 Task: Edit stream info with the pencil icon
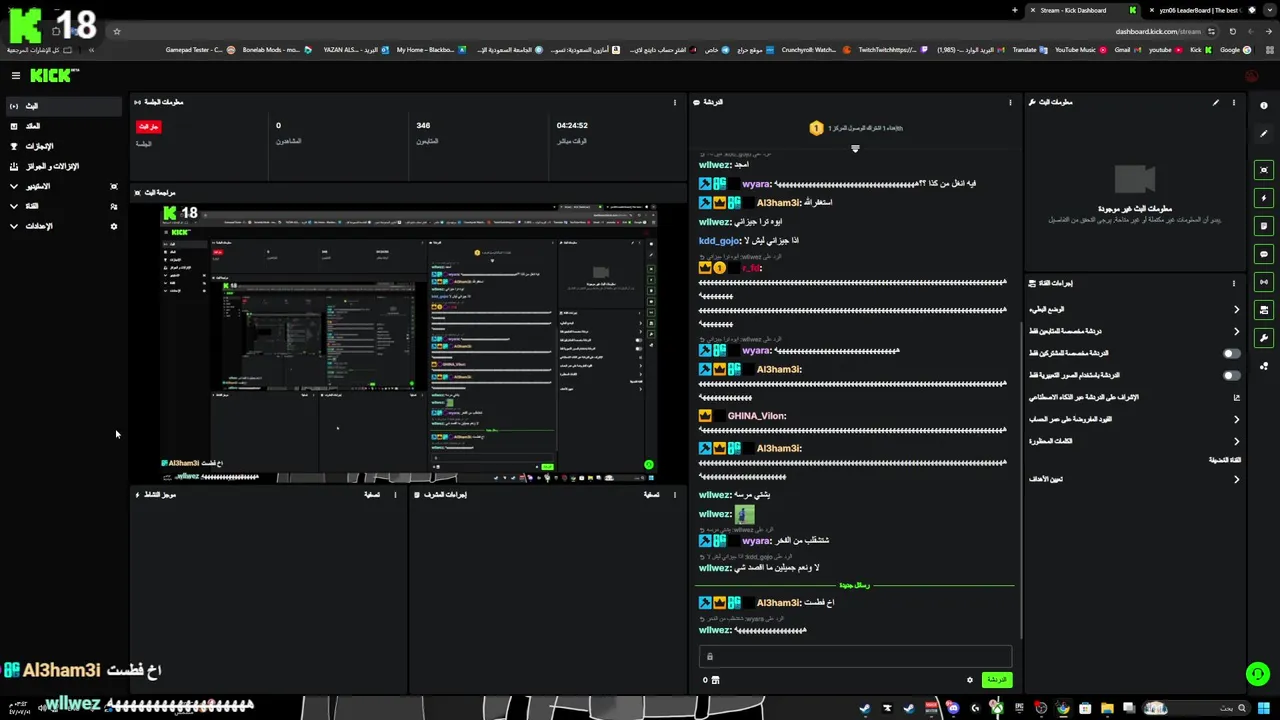coord(1216,102)
